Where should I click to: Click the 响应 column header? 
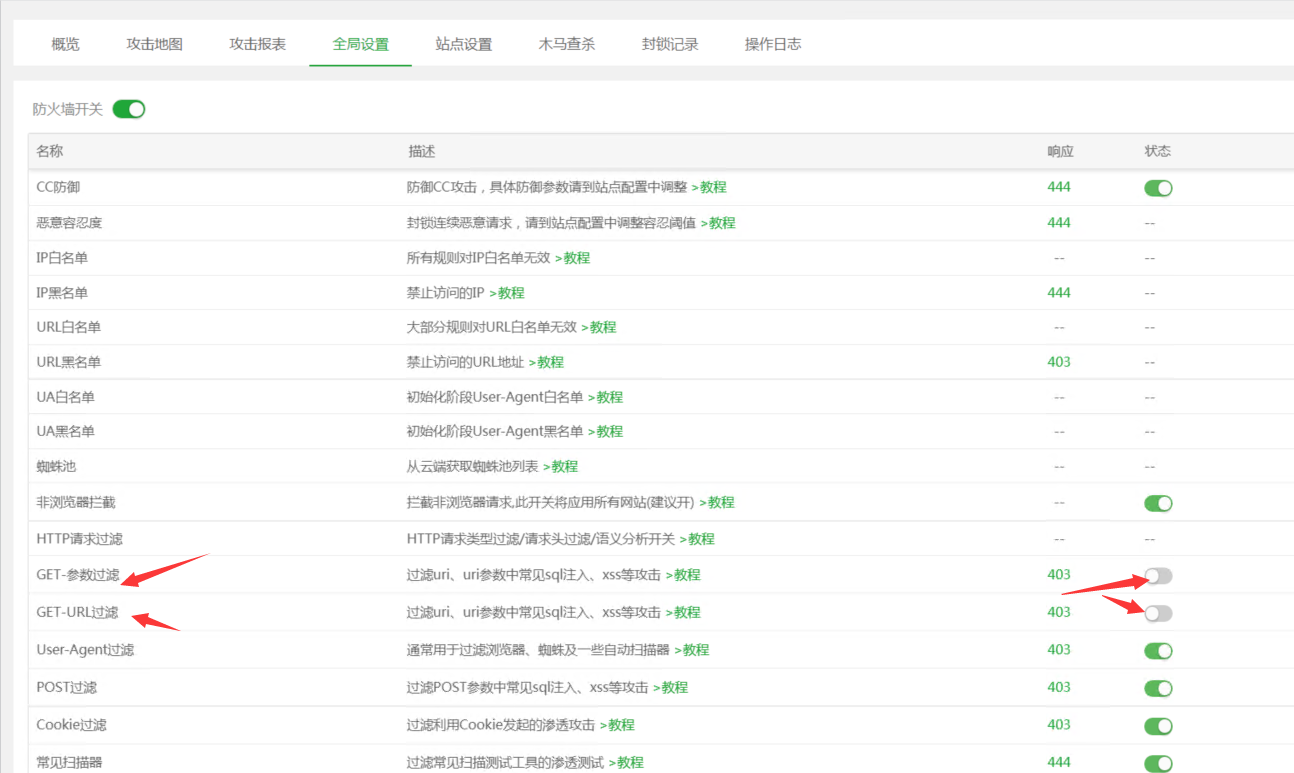point(1060,152)
